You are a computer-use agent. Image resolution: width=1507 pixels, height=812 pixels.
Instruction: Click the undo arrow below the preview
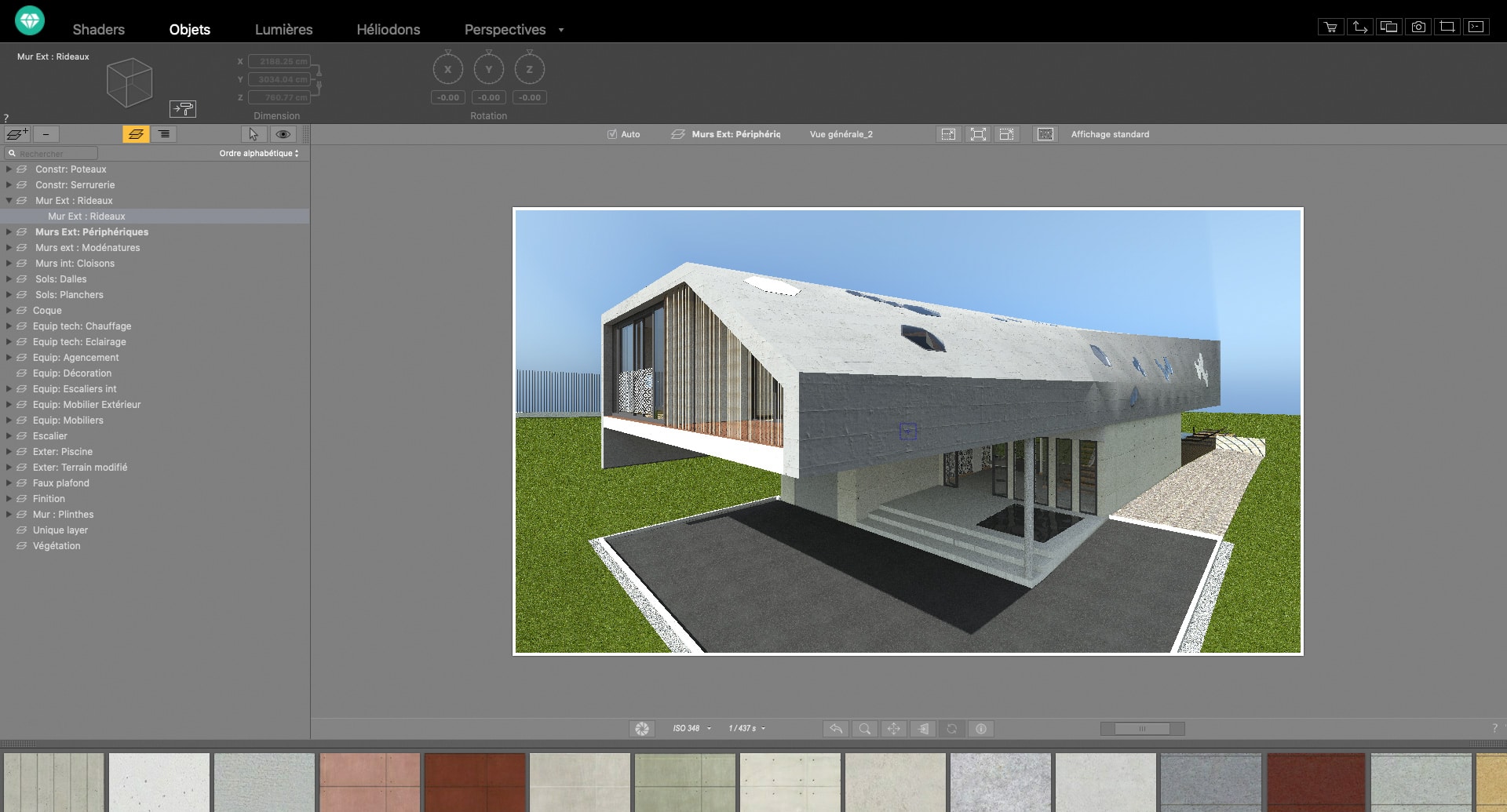(835, 729)
